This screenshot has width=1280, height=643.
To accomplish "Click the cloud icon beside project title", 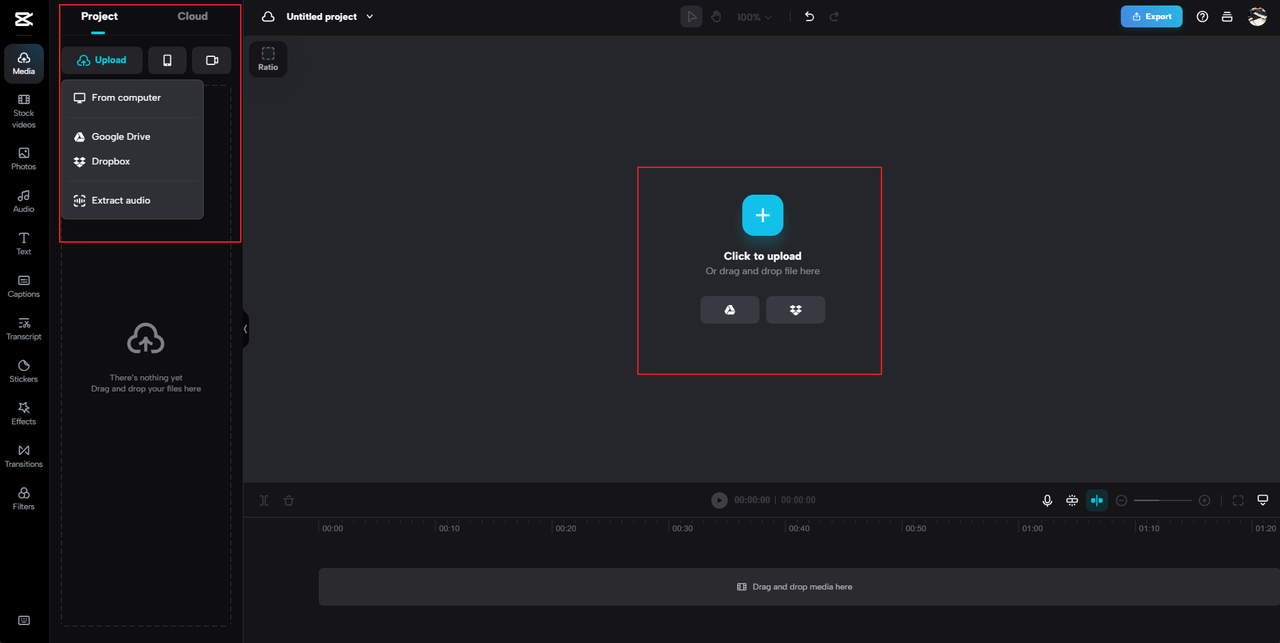I will [x=268, y=17].
